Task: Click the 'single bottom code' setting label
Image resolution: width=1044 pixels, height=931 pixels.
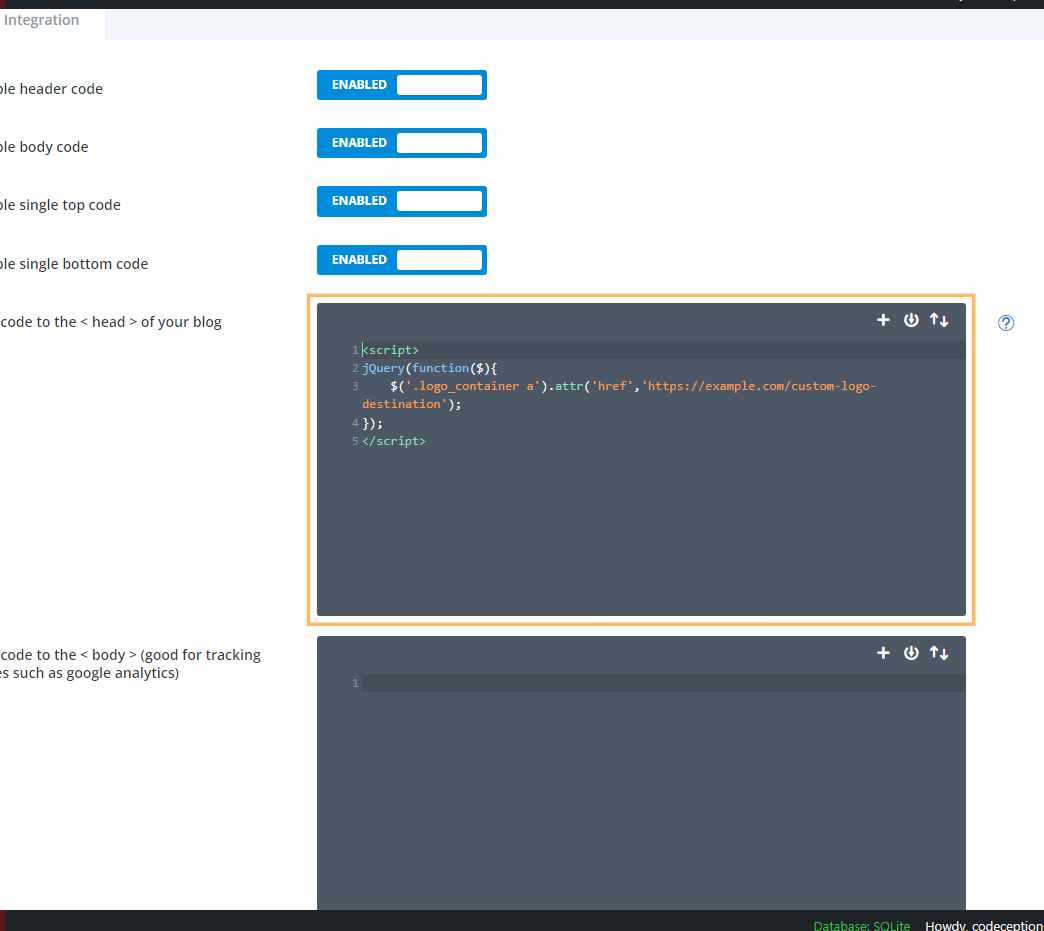Action: pyautogui.click(x=74, y=264)
